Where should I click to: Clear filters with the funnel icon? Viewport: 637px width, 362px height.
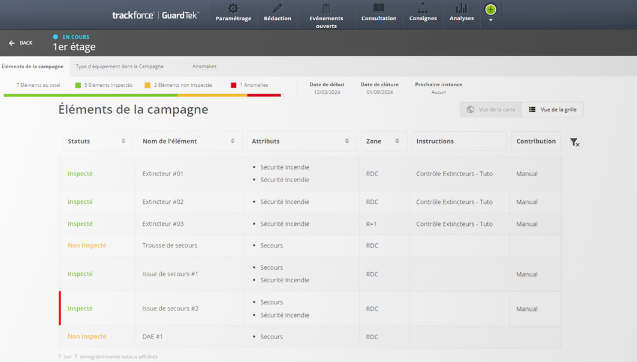pyautogui.click(x=574, y=142)
